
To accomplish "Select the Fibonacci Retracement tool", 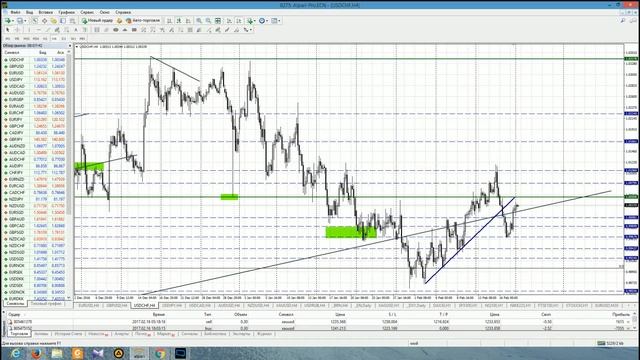I will [x=67, y=30].
